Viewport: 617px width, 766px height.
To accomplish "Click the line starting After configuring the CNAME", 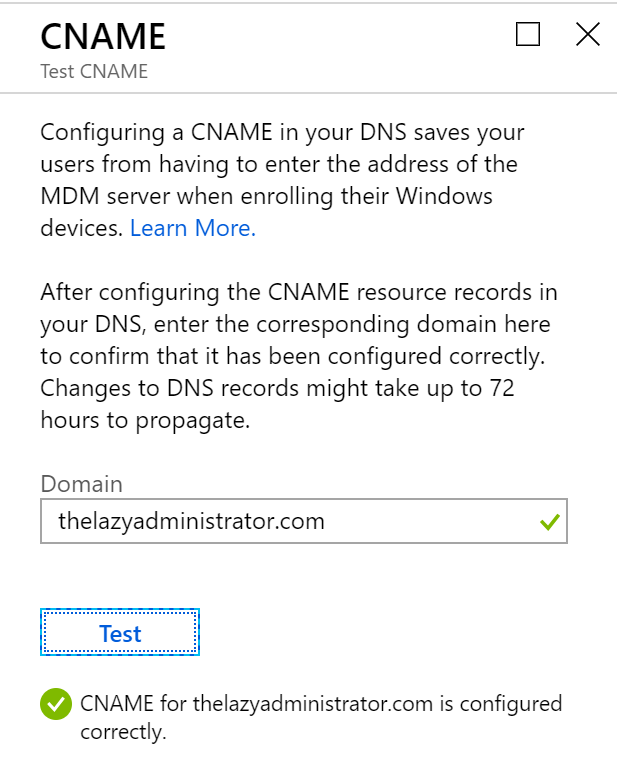I will [299, 293].
